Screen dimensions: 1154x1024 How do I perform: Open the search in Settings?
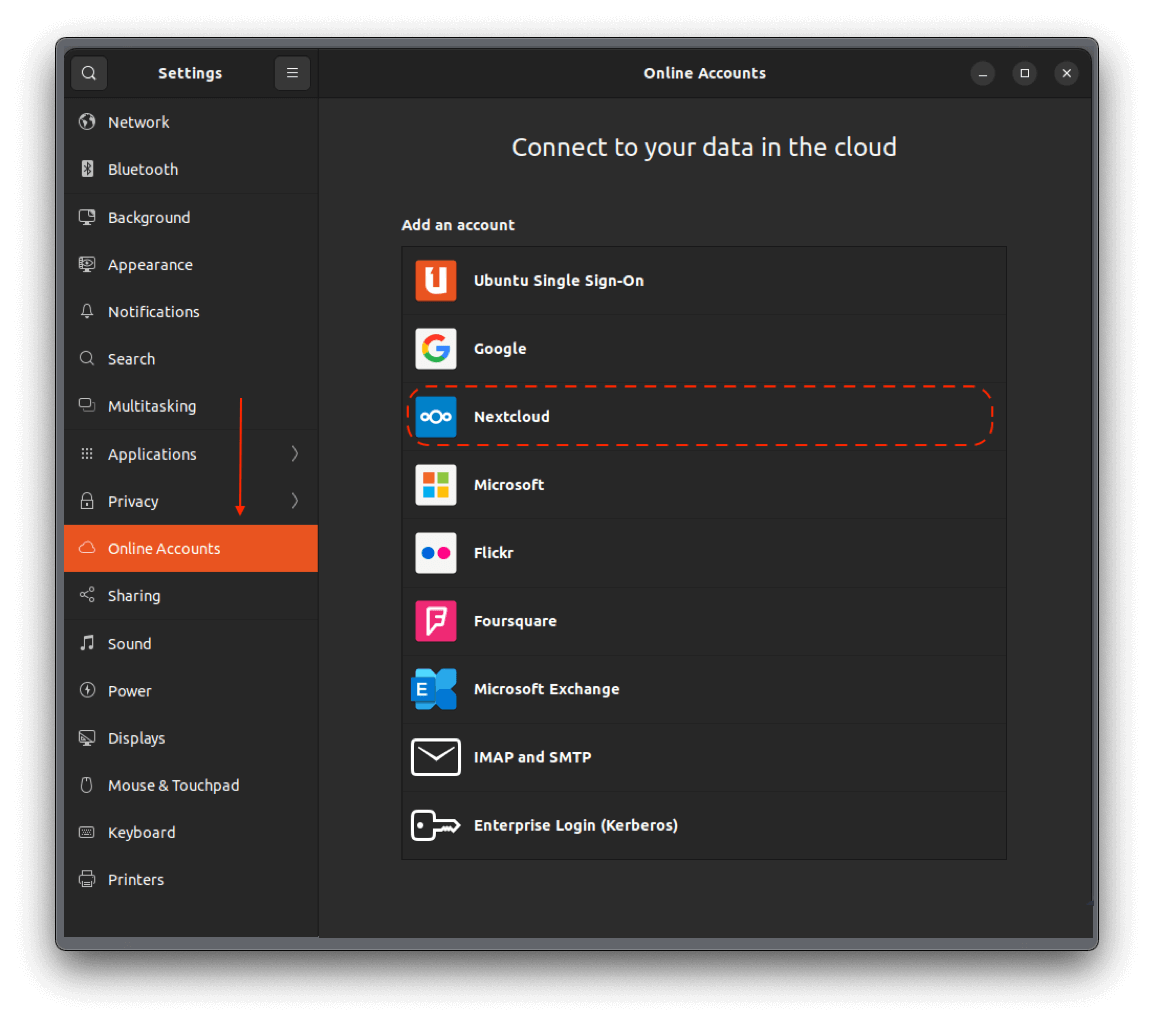point(88,72)
